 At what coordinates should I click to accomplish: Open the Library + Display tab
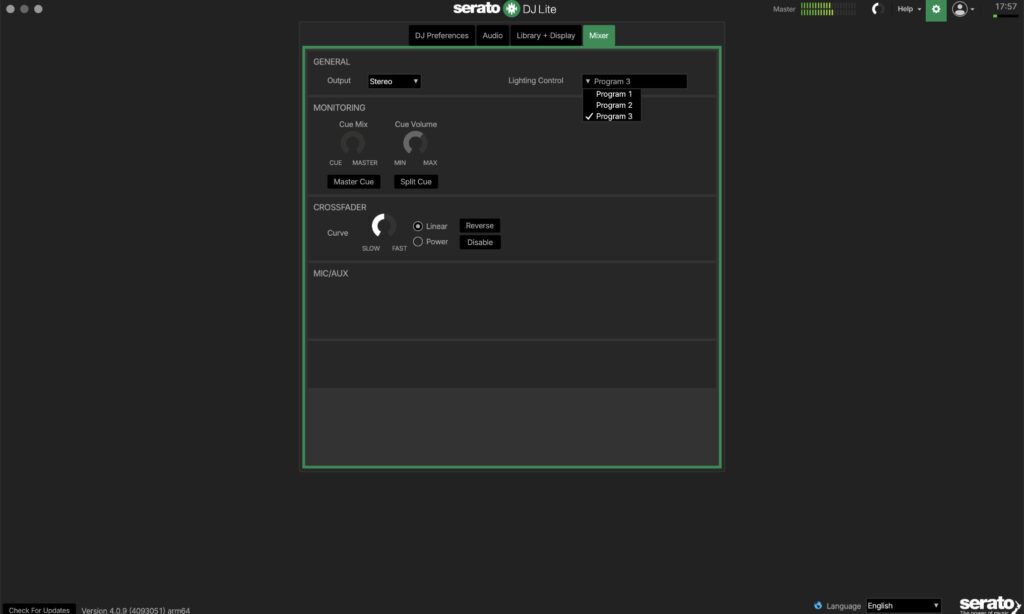tap(545, 35)
